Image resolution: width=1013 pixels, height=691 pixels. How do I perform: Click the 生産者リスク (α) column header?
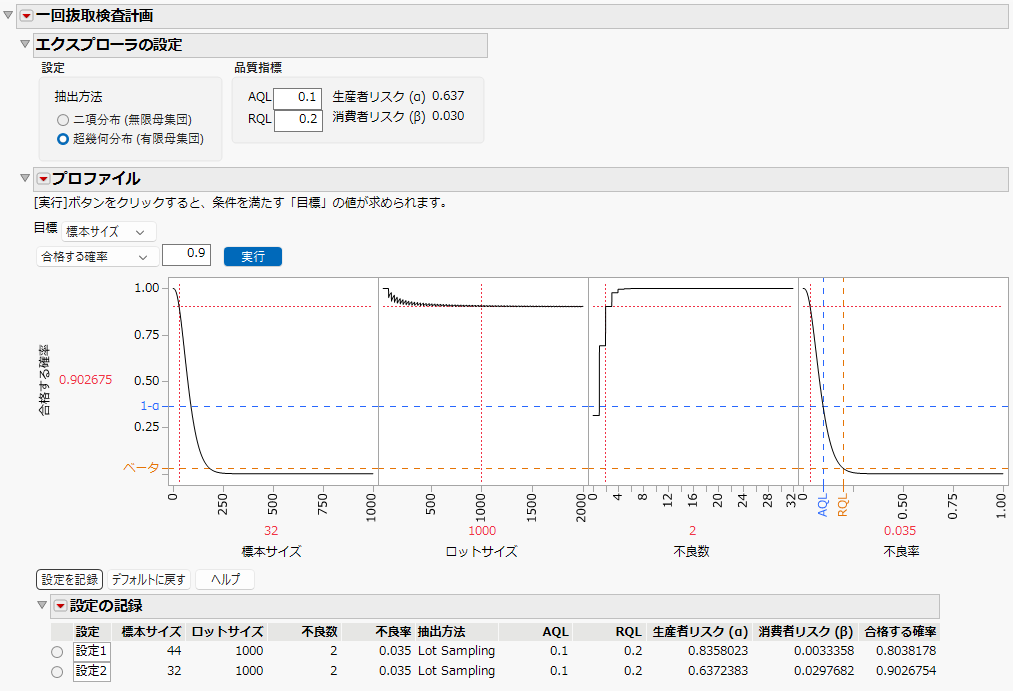[700, 632]
